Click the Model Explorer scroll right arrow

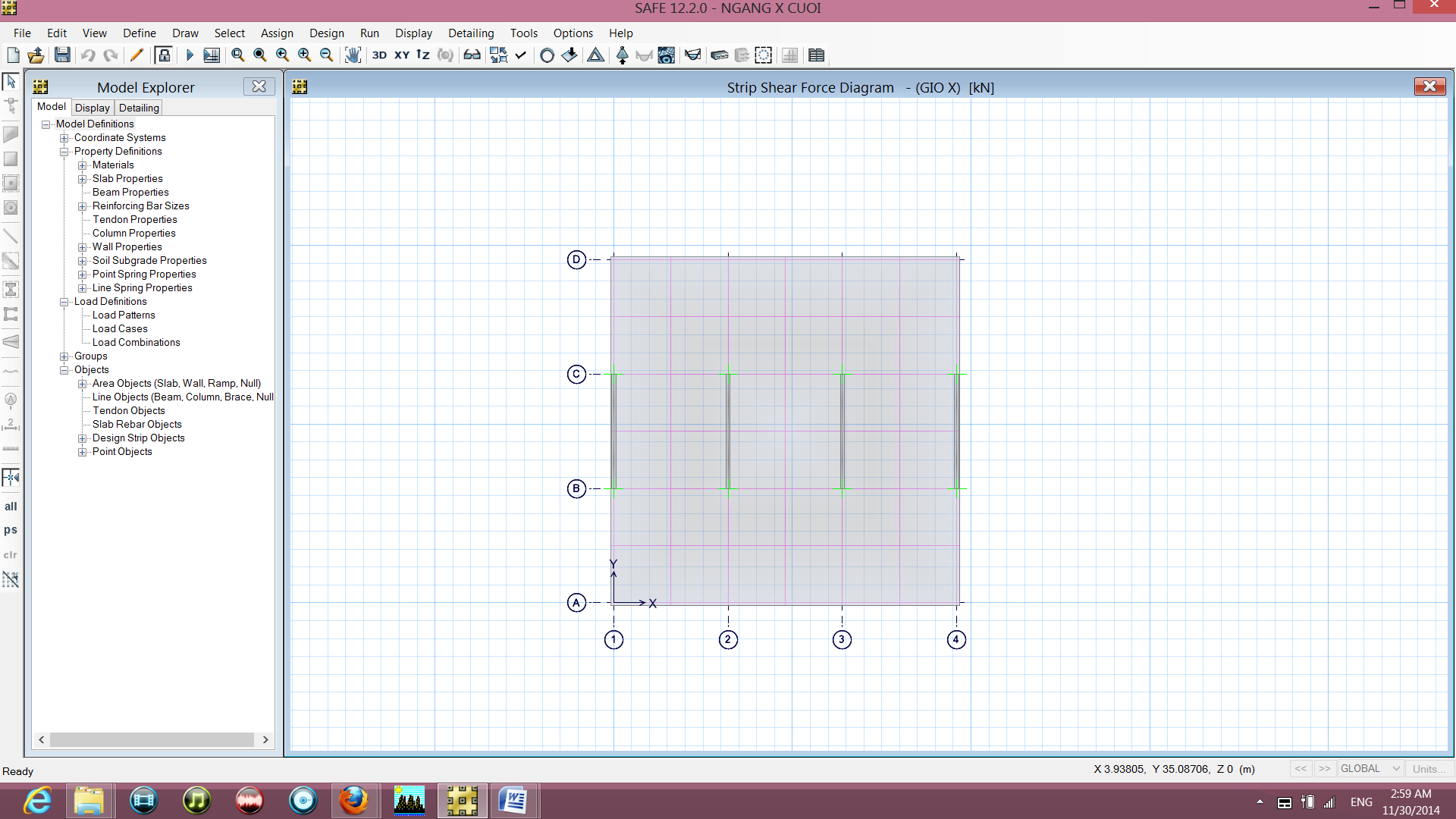click(265, 739)
